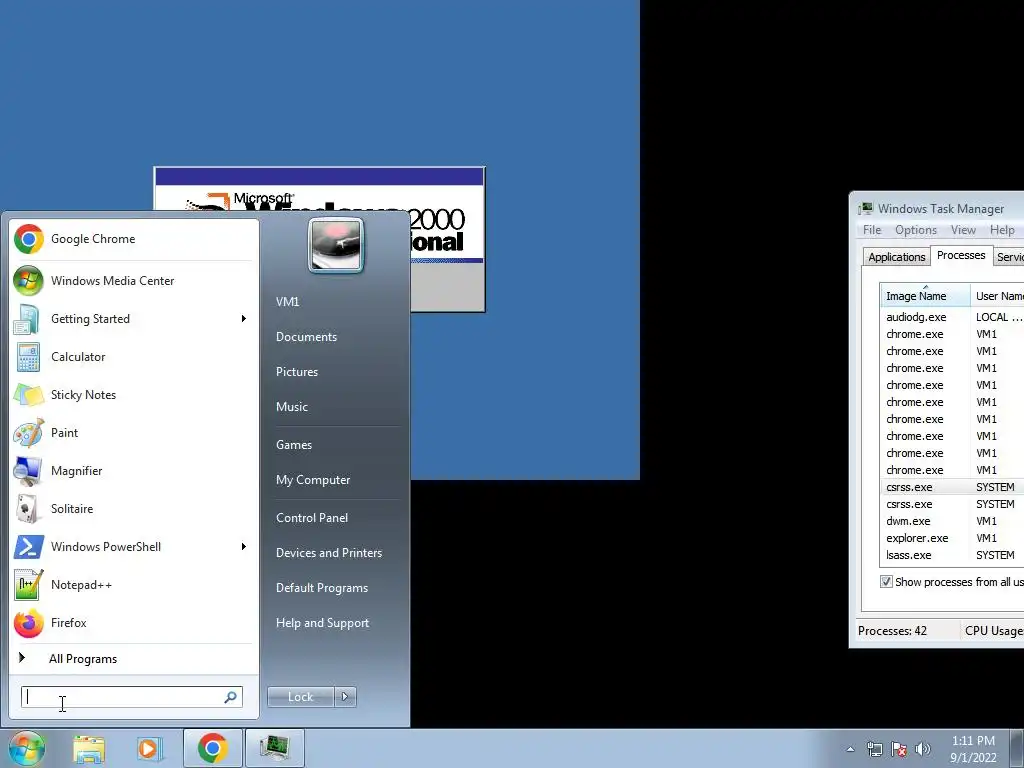The height and width of the screenshot is (768, 1024).
Task: Open Task Manager File menu
Action: click(872, 230)
